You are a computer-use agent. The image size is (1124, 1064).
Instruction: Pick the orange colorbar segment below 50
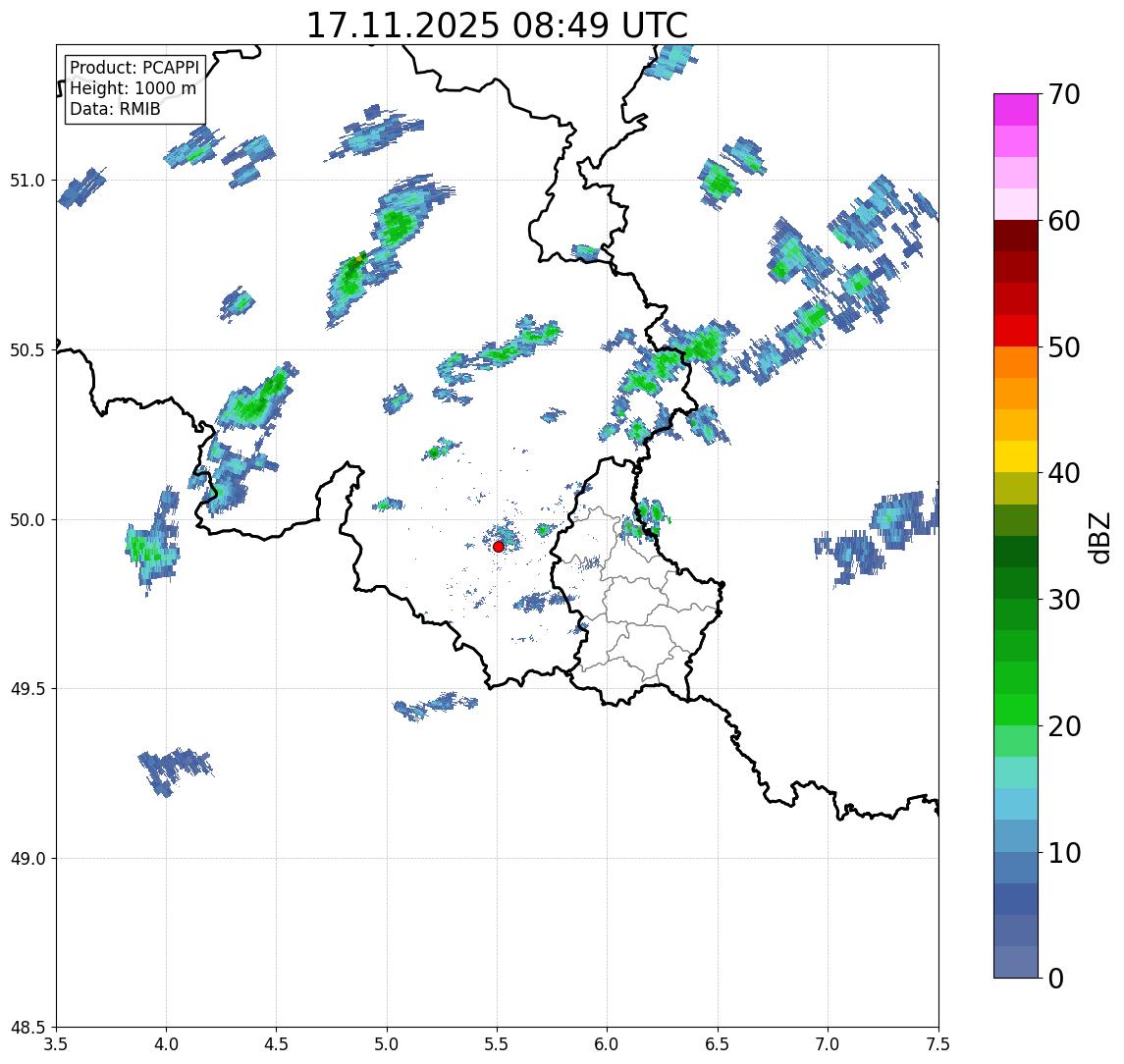[1016, 363]
